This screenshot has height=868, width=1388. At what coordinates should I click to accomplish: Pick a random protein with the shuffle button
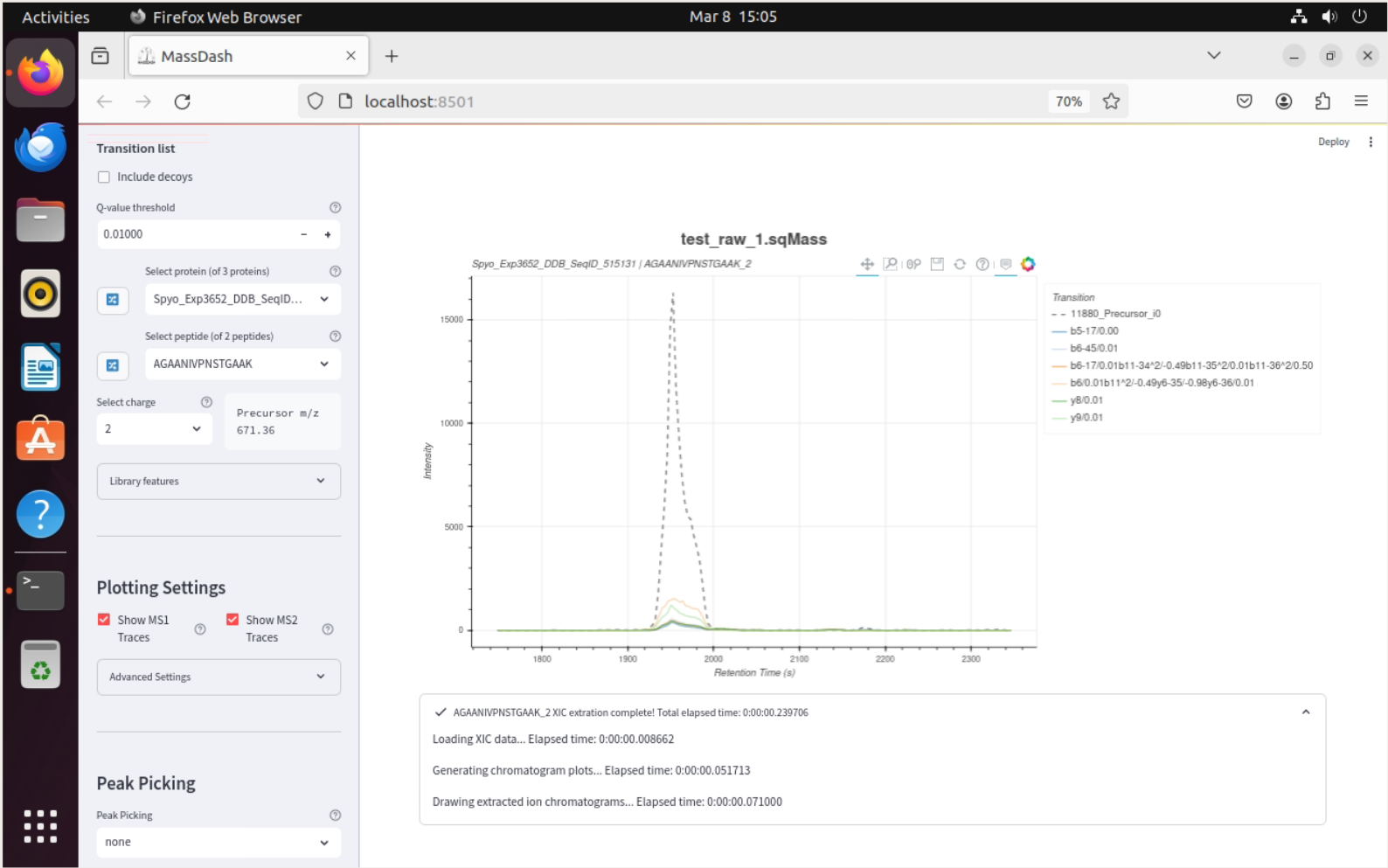click(113, 300)
